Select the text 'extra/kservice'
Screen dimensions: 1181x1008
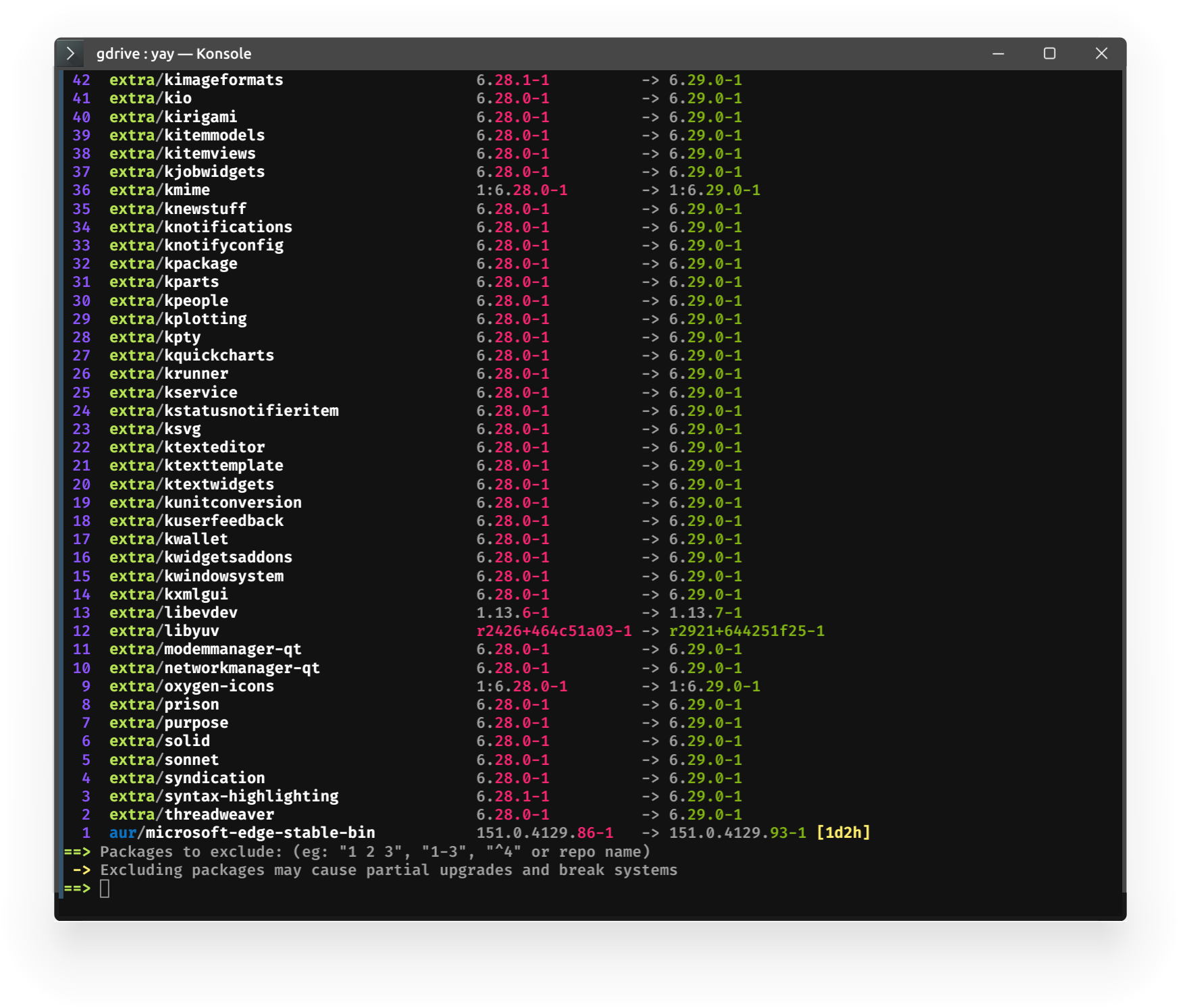click(x=174, y=393)
